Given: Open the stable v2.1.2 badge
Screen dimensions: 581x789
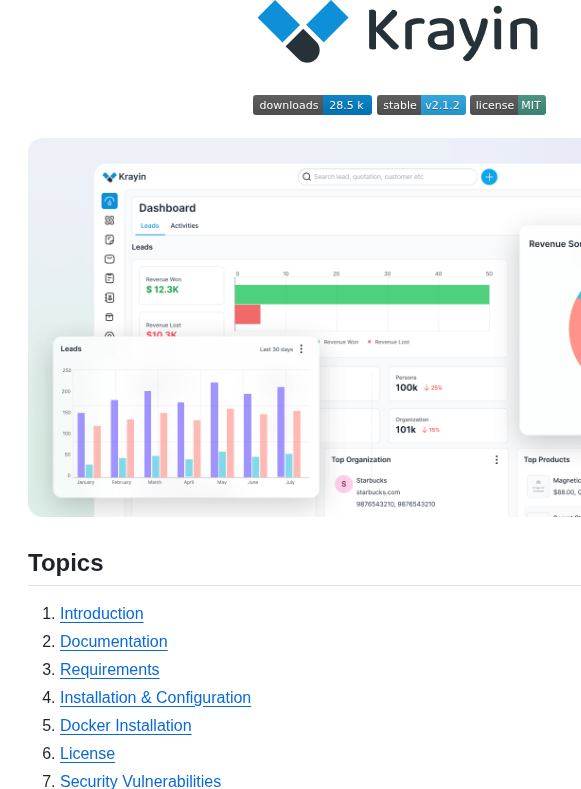Looking at the screenshot, I should (421, 105).
